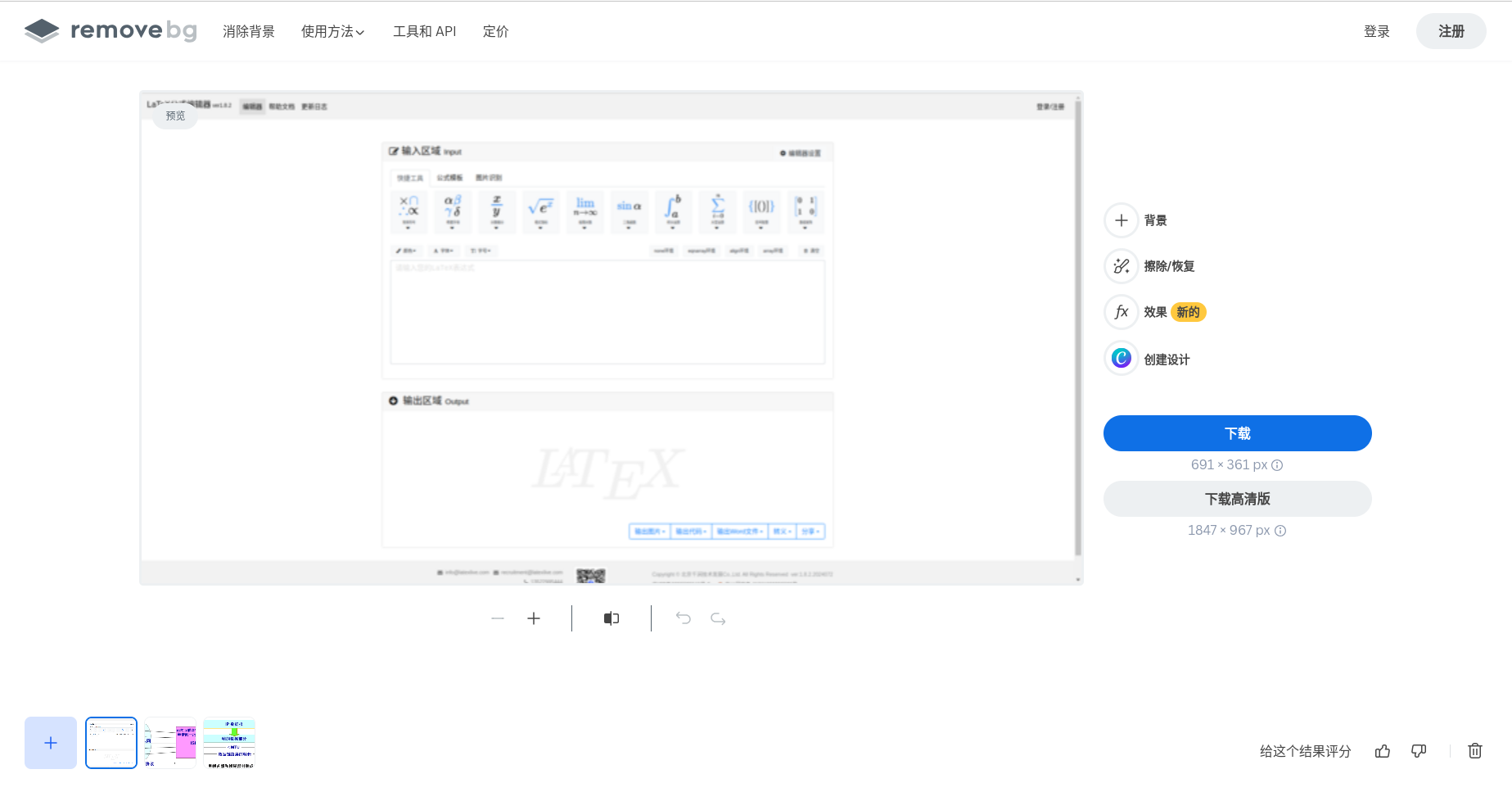
Task: Zoom out with the minus icon
Action: (498, 618)
